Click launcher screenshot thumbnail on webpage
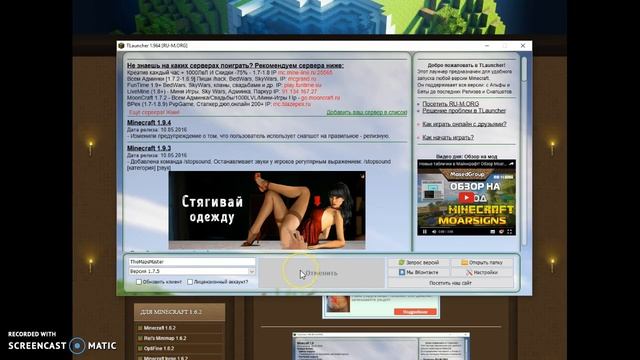The height and width of the screenshot is (360, 640). click(x=381, y=347)
